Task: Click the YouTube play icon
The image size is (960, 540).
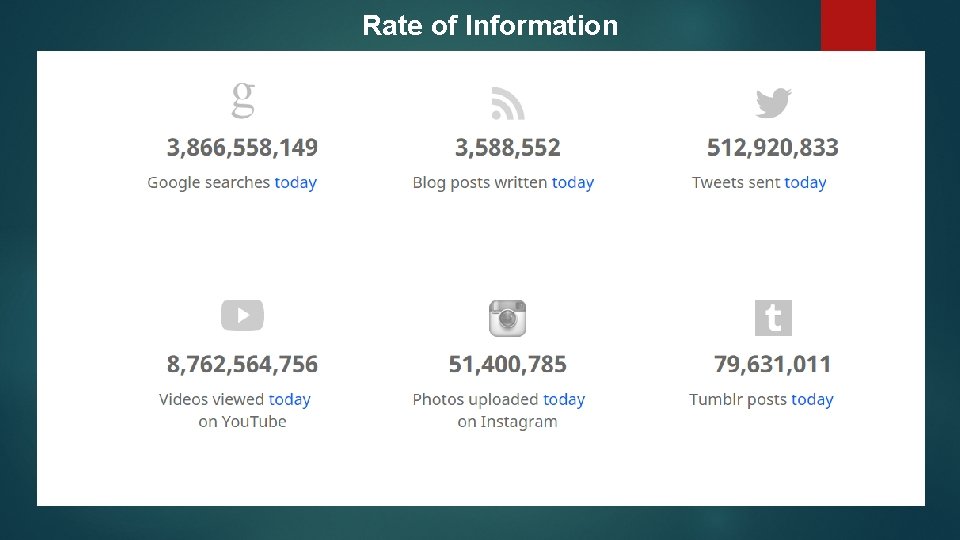Action: click(x=242, y=316)
